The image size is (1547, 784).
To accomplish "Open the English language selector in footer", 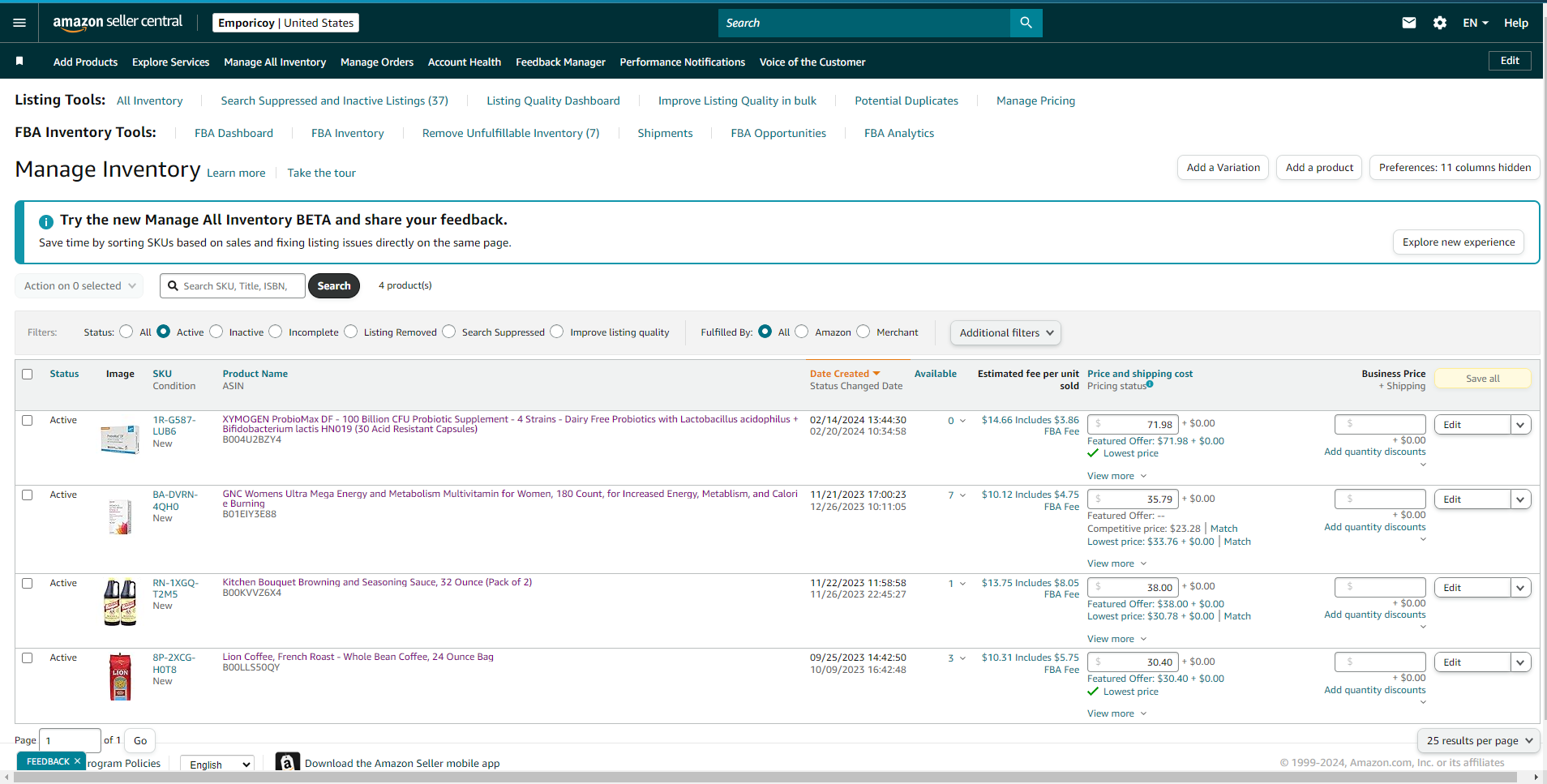I will [216, 764].
